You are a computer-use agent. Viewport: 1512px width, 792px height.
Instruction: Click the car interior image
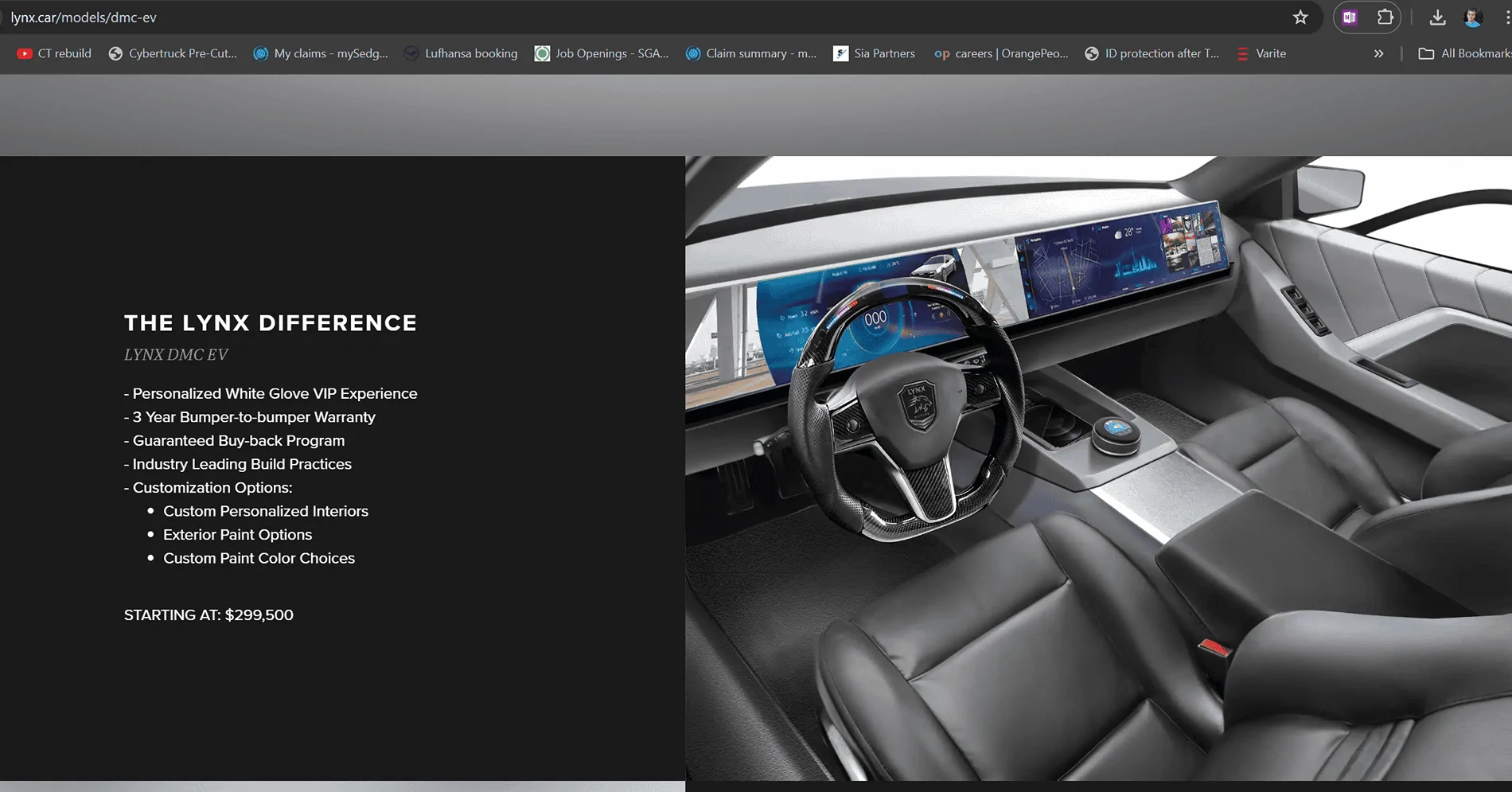[1098, 468]
